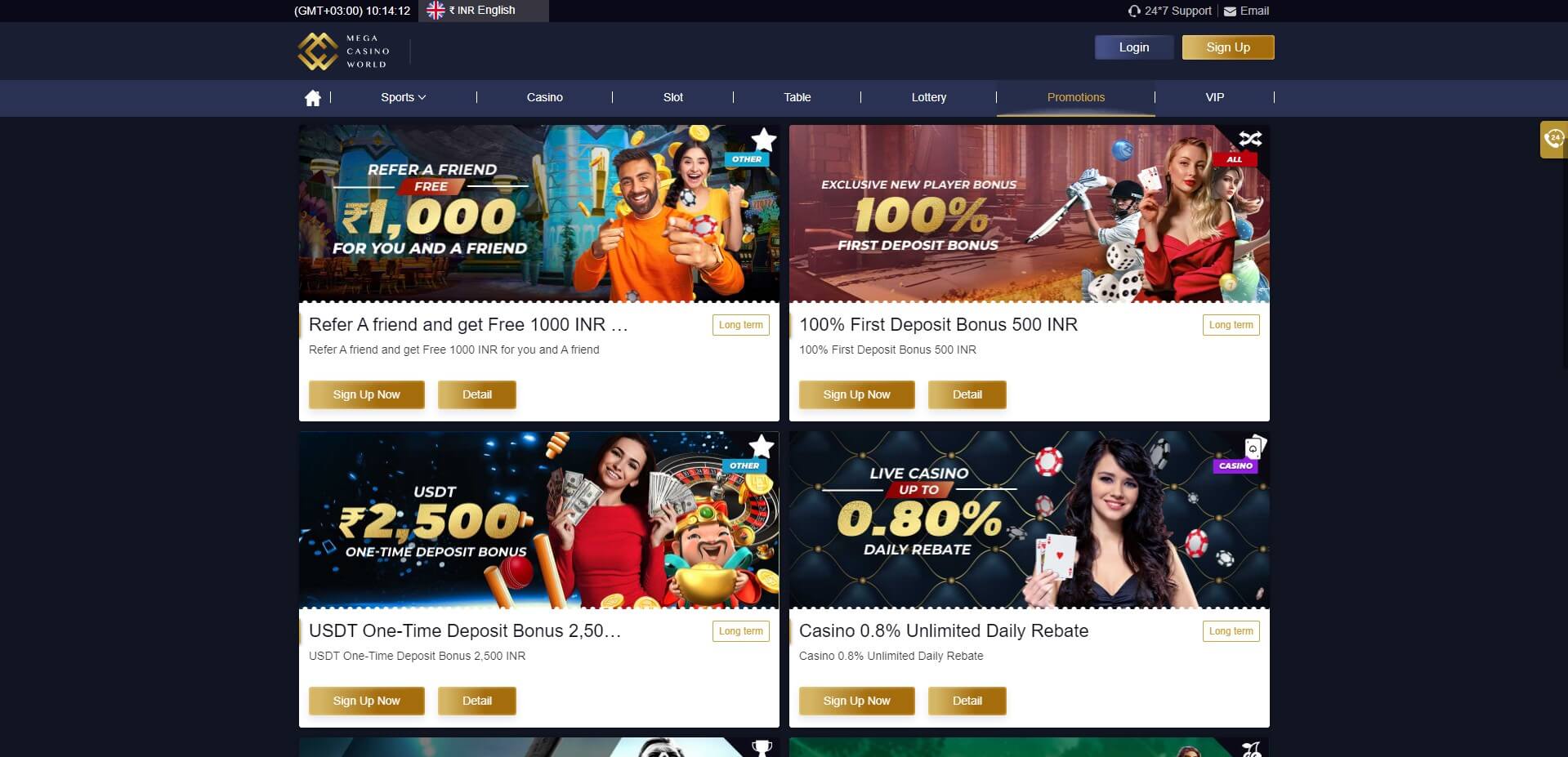Expand the Sports dropdown menu

point(404,97)
